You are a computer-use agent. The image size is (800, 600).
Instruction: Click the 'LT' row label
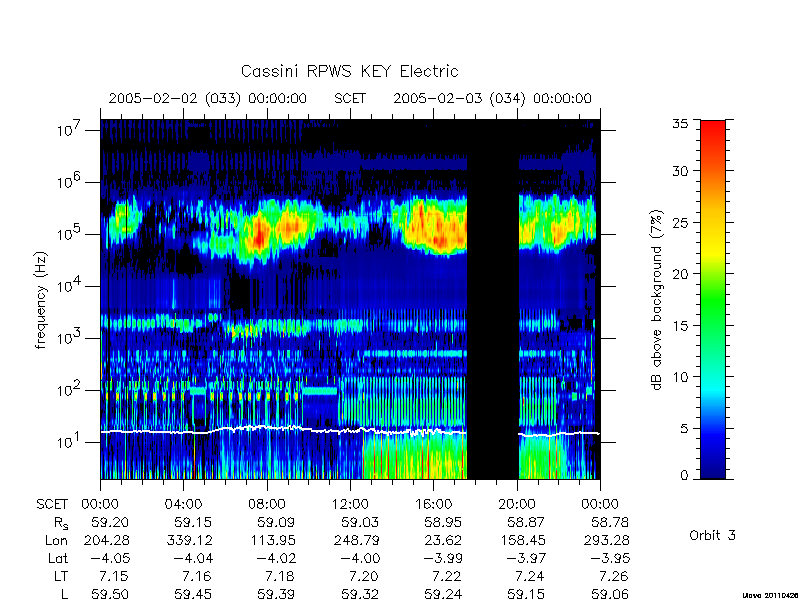coord(61,577)
